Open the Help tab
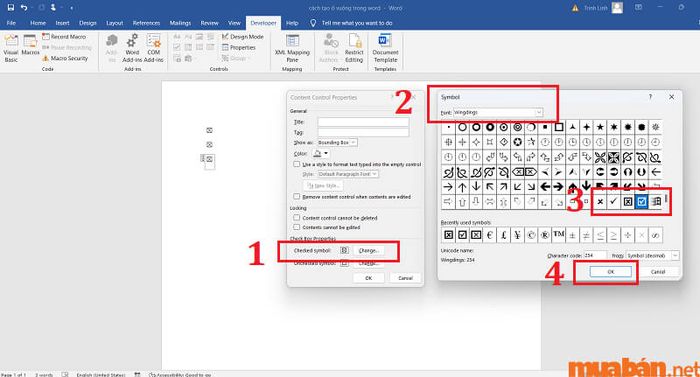The width and height of the screenshot is (700, 377). (x=292, y=23)
